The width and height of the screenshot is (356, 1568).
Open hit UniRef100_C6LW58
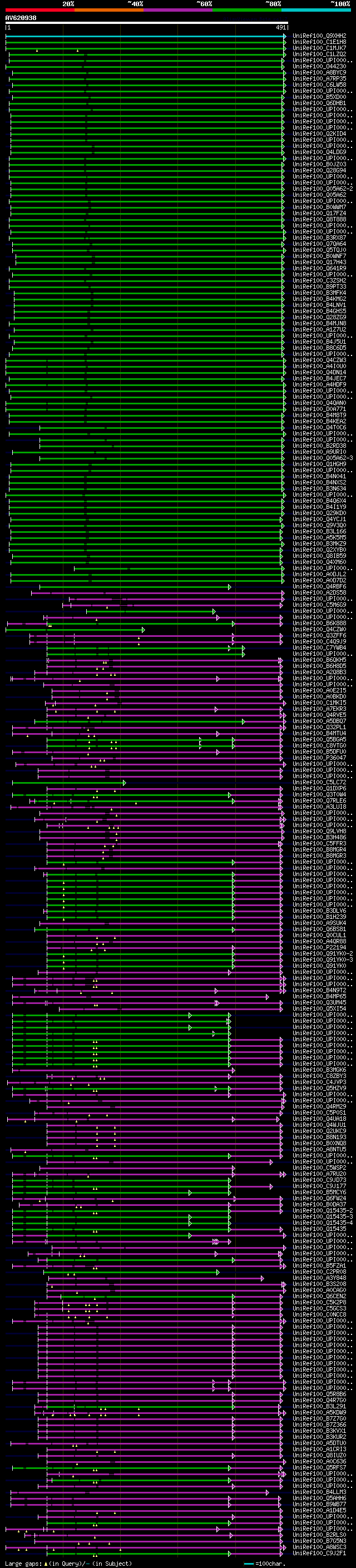tap(319, 85)
